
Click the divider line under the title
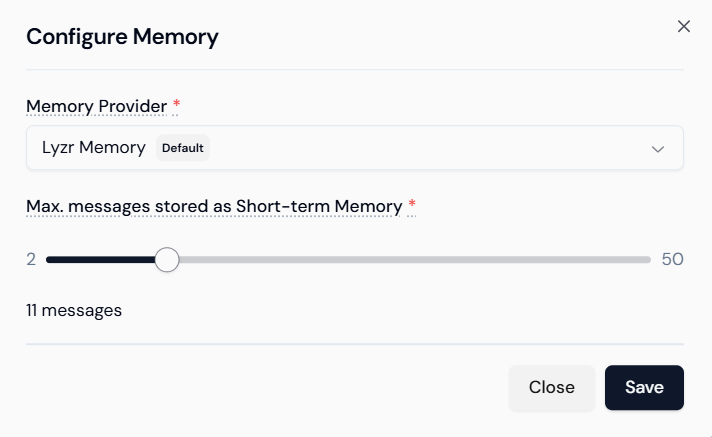(x=355, y=70)
